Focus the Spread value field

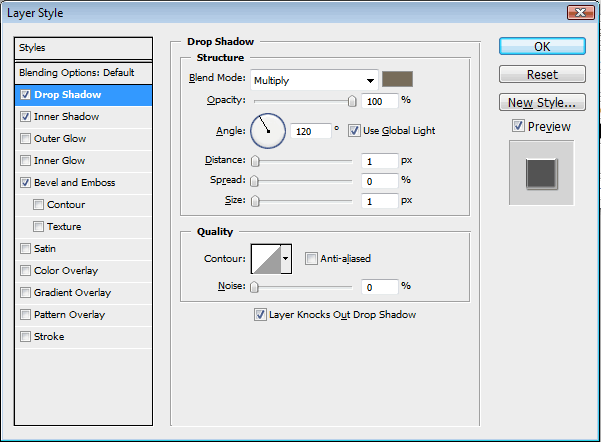coord(379,181)
